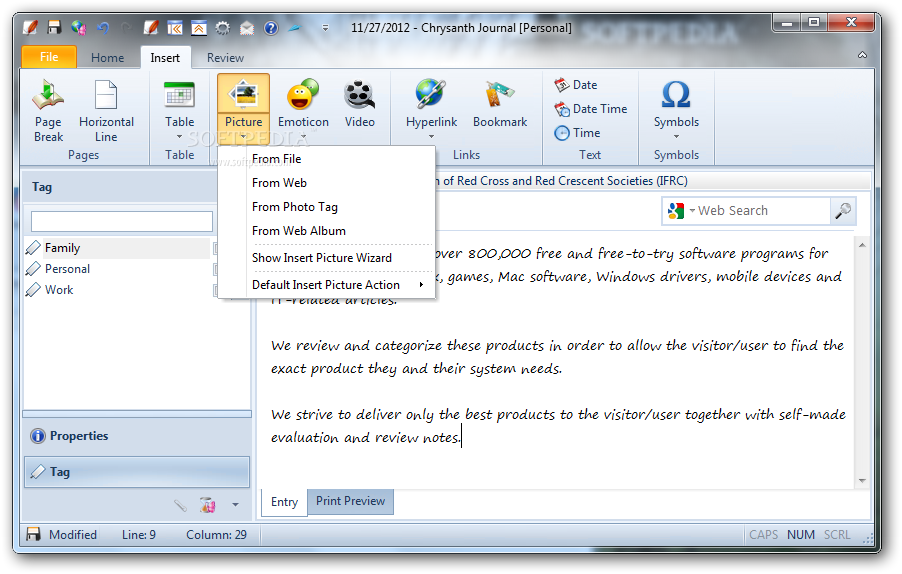The width and height of the screenshot is (902, 574).
Task: Expand the Symbols dropdown arrow
Action: pyautogui.click(x=676, y=137)
